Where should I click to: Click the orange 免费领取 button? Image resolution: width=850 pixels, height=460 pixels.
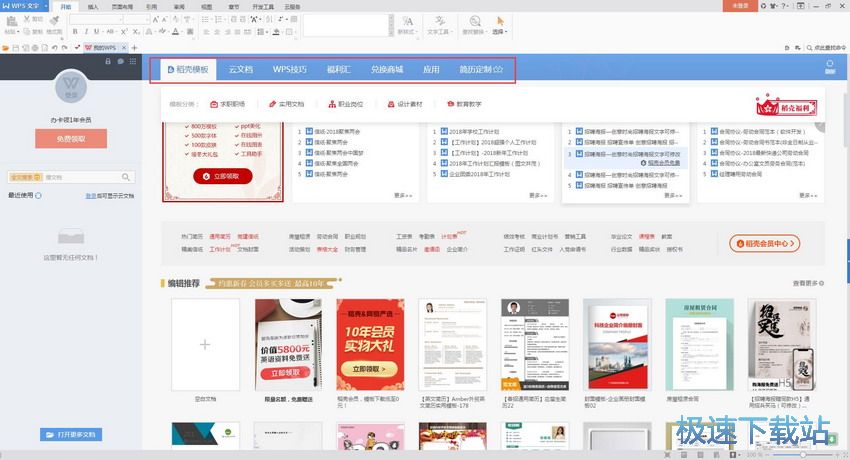point(71,139)
